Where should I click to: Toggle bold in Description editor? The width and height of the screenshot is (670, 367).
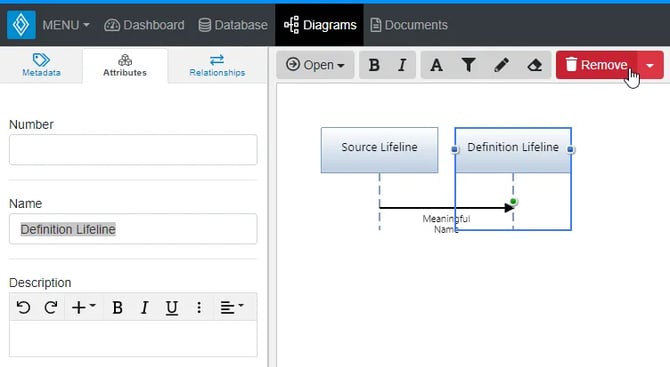pos(117,307)
